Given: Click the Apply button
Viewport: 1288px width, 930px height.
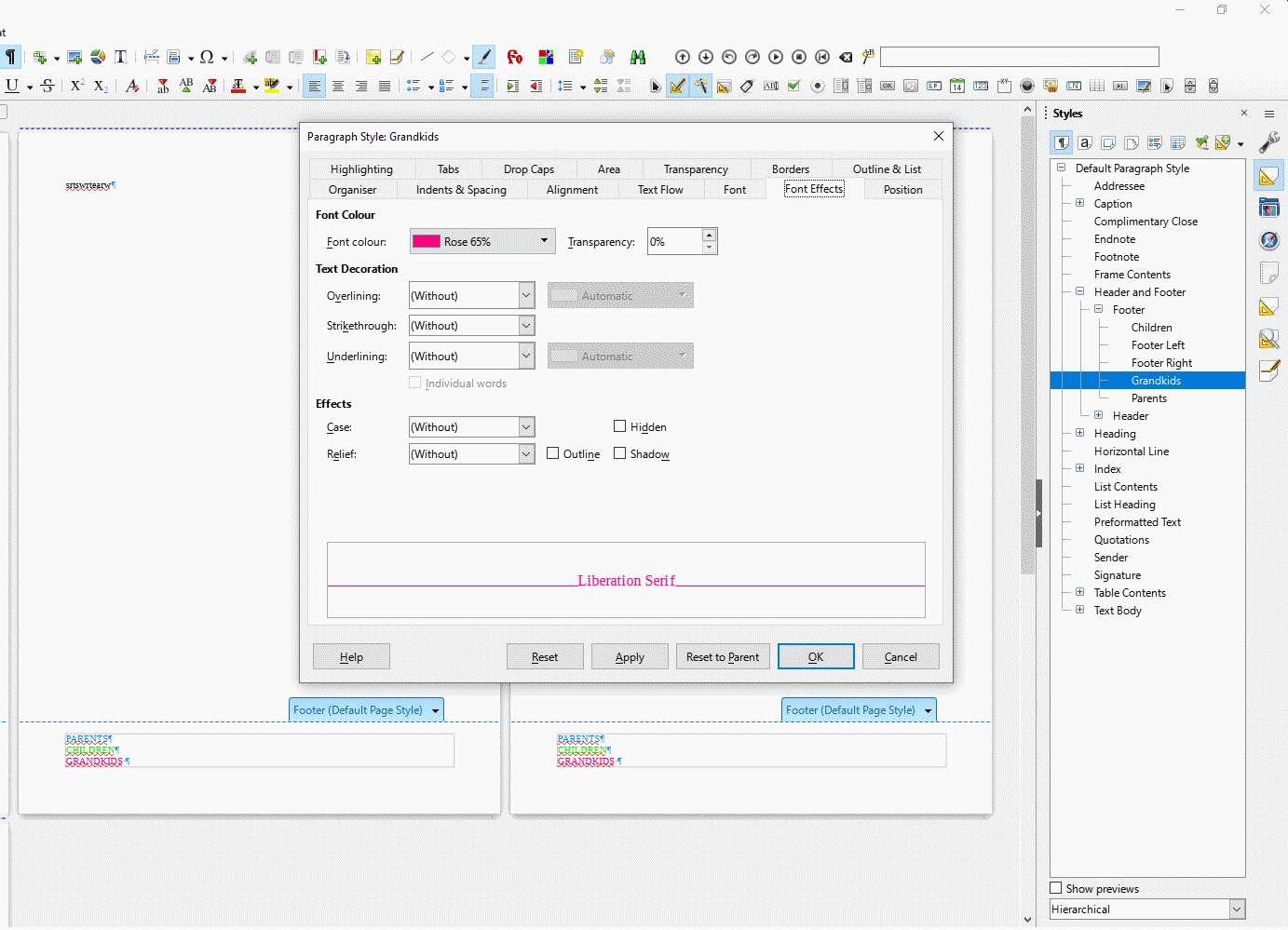Looking at the screenshot, I should pyautogui.click(x=630, y=656).
